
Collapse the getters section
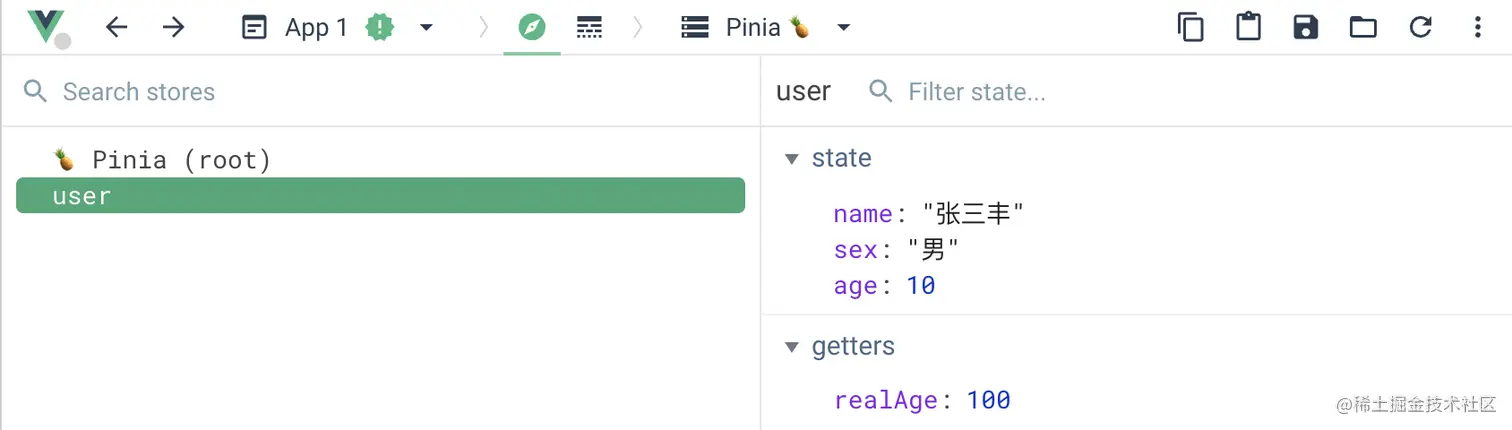(x=793, y=347)
